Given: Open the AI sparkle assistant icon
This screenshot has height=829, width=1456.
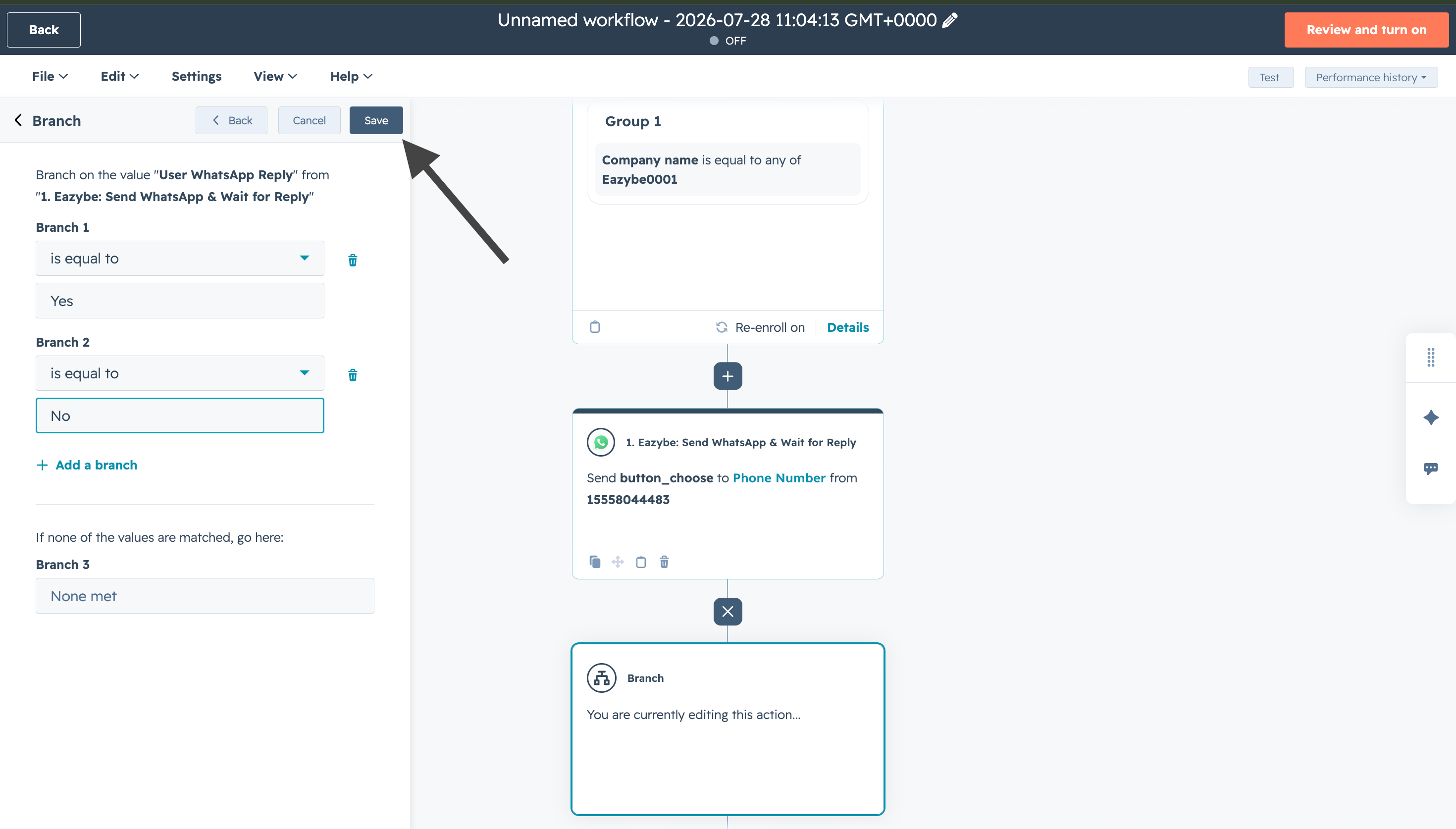Looking at the screenshot, I should click(1430, 417).
